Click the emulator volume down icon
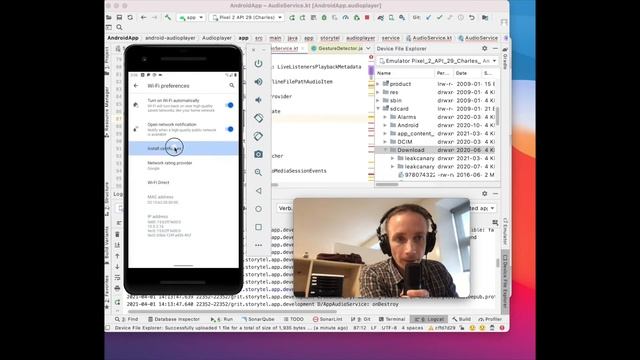Viewport: 640px width, 360px height. [258, 100]
